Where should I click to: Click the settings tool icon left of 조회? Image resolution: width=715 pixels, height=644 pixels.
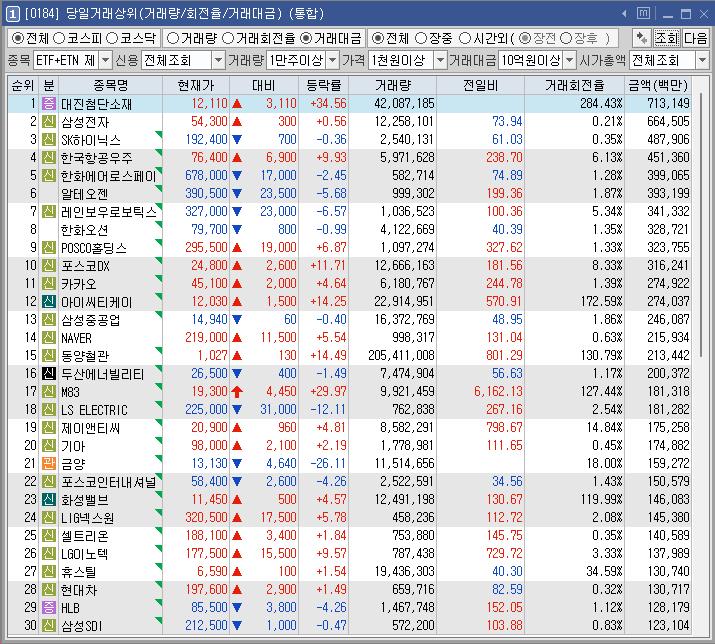click(x=642, y=38)
